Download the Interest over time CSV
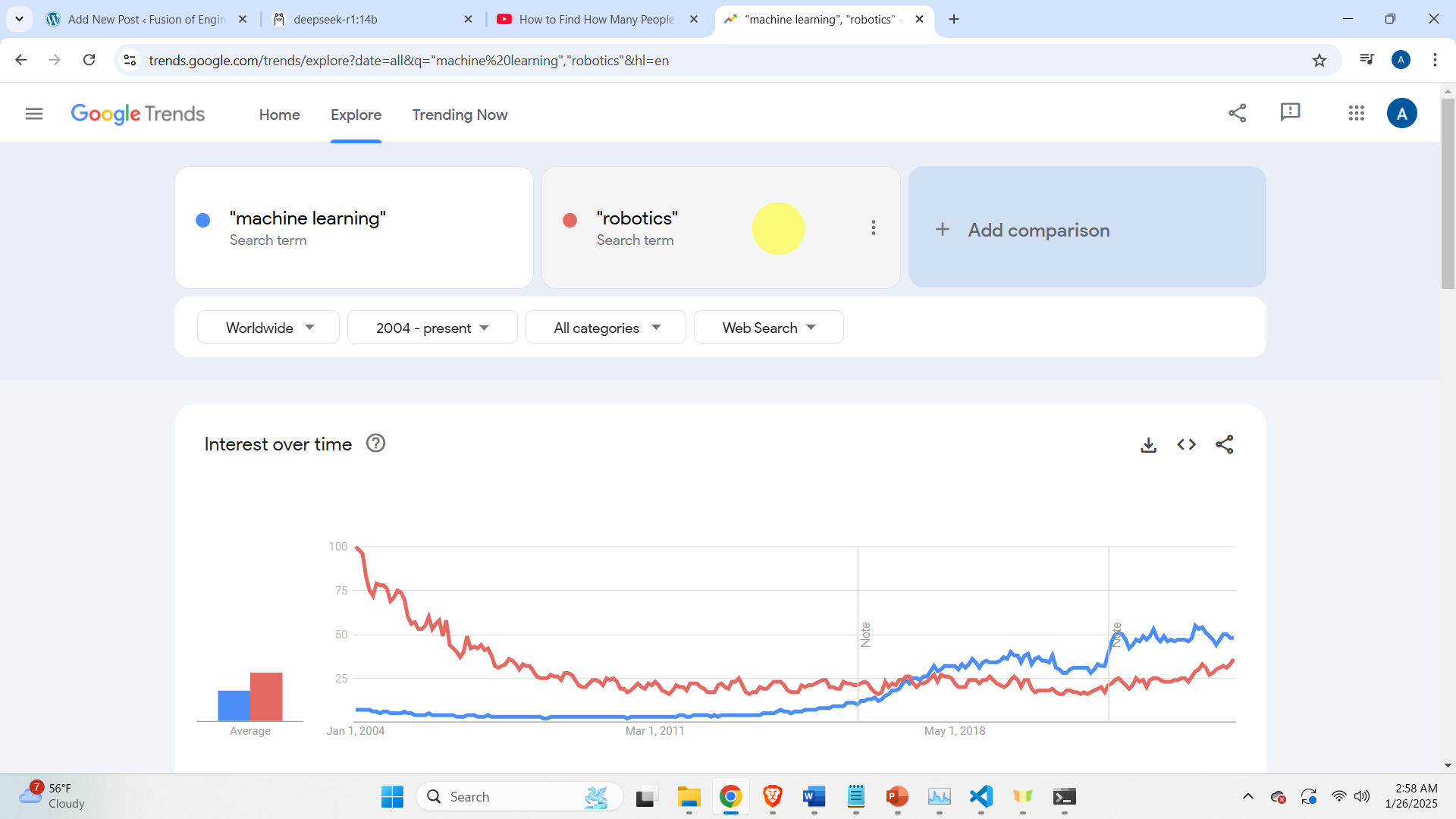1456x819 pixels. coord(1148,445)
